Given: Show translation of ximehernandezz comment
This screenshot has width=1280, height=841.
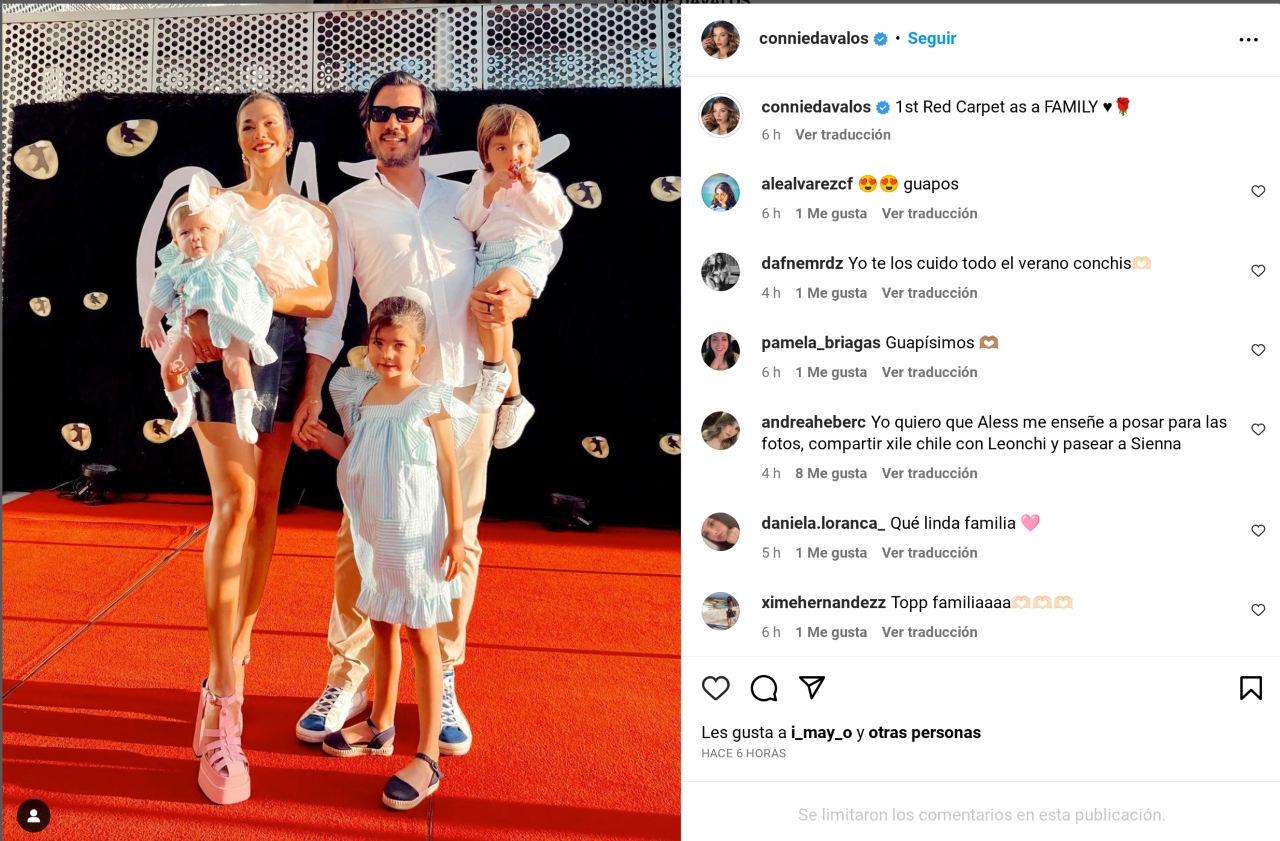Looking at the screenshot, I should coord(930,632).
